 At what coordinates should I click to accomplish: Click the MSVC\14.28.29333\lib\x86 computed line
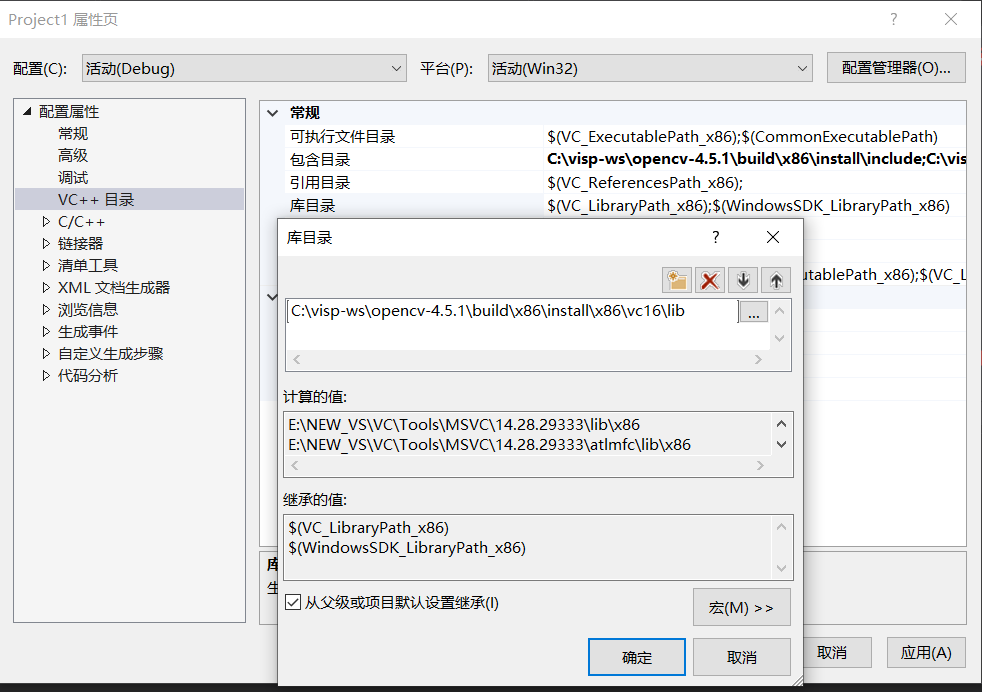[464, 425]
